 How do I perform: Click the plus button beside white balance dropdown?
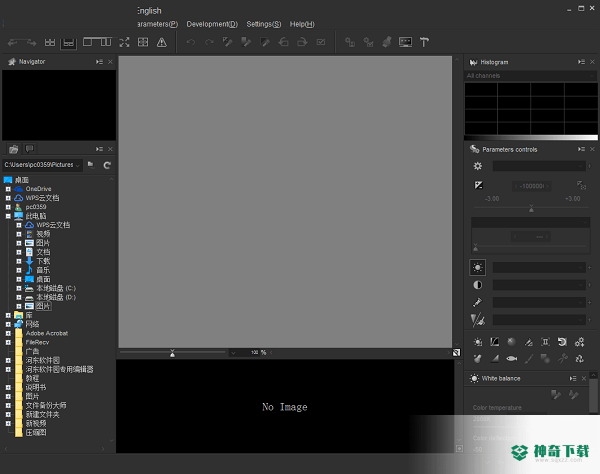589,267
